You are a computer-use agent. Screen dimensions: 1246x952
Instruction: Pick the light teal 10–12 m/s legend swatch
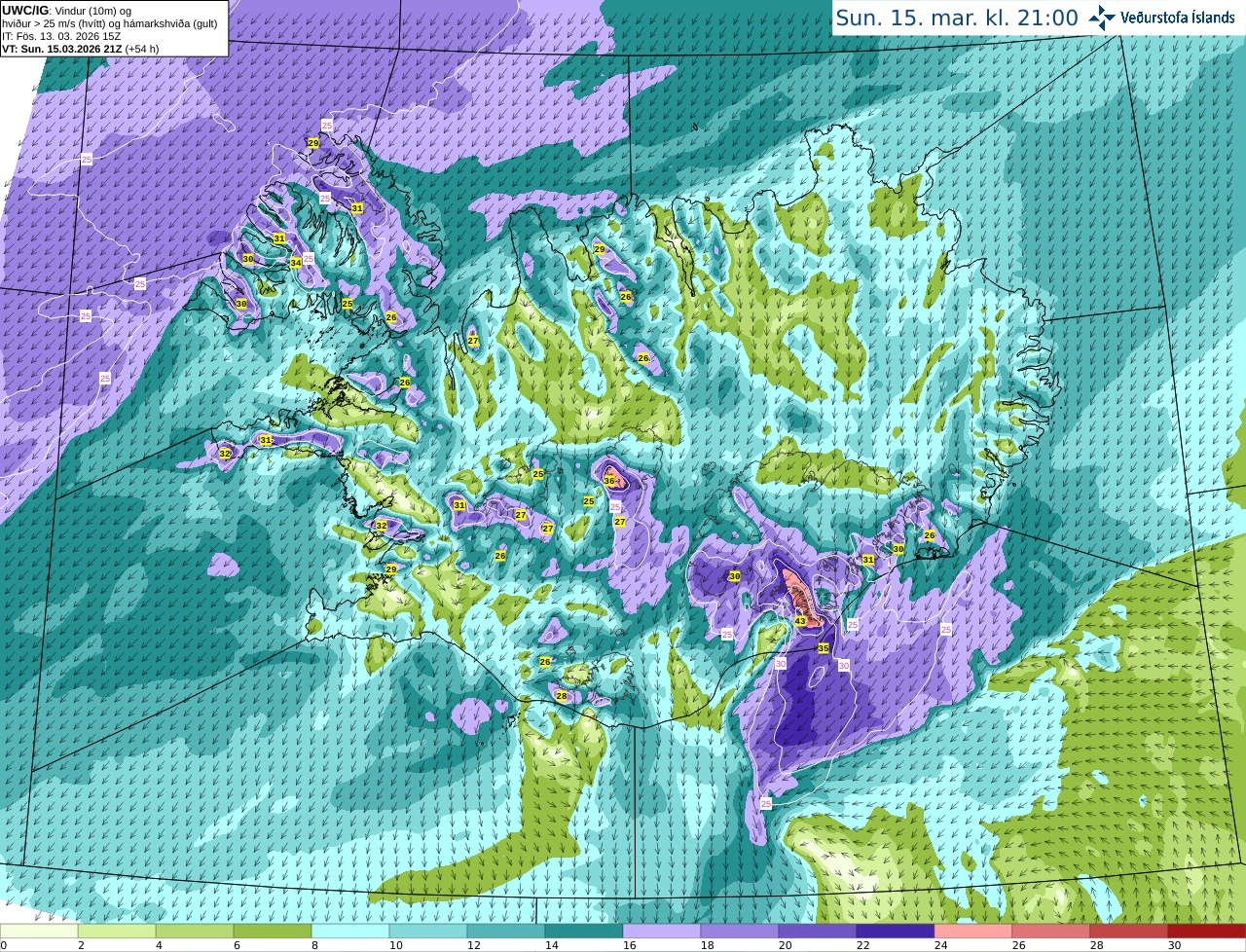428,932
